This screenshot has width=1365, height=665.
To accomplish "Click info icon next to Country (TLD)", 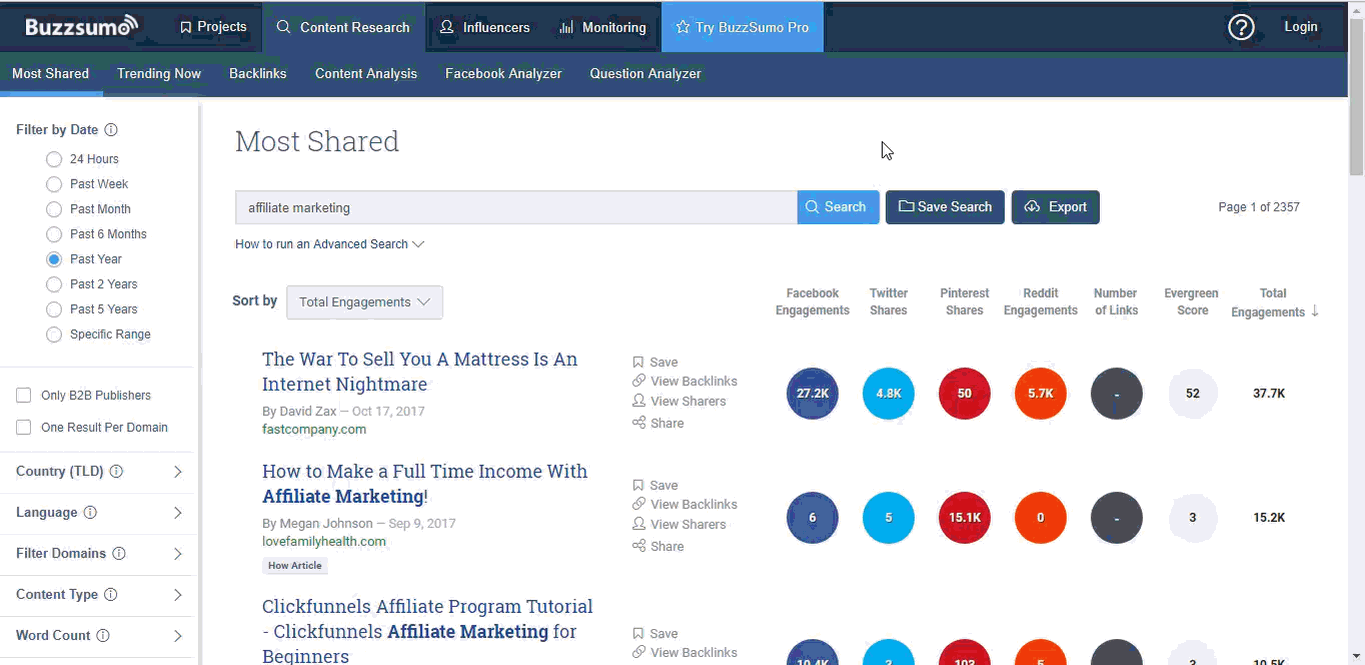I will click(x=116, y=471).
